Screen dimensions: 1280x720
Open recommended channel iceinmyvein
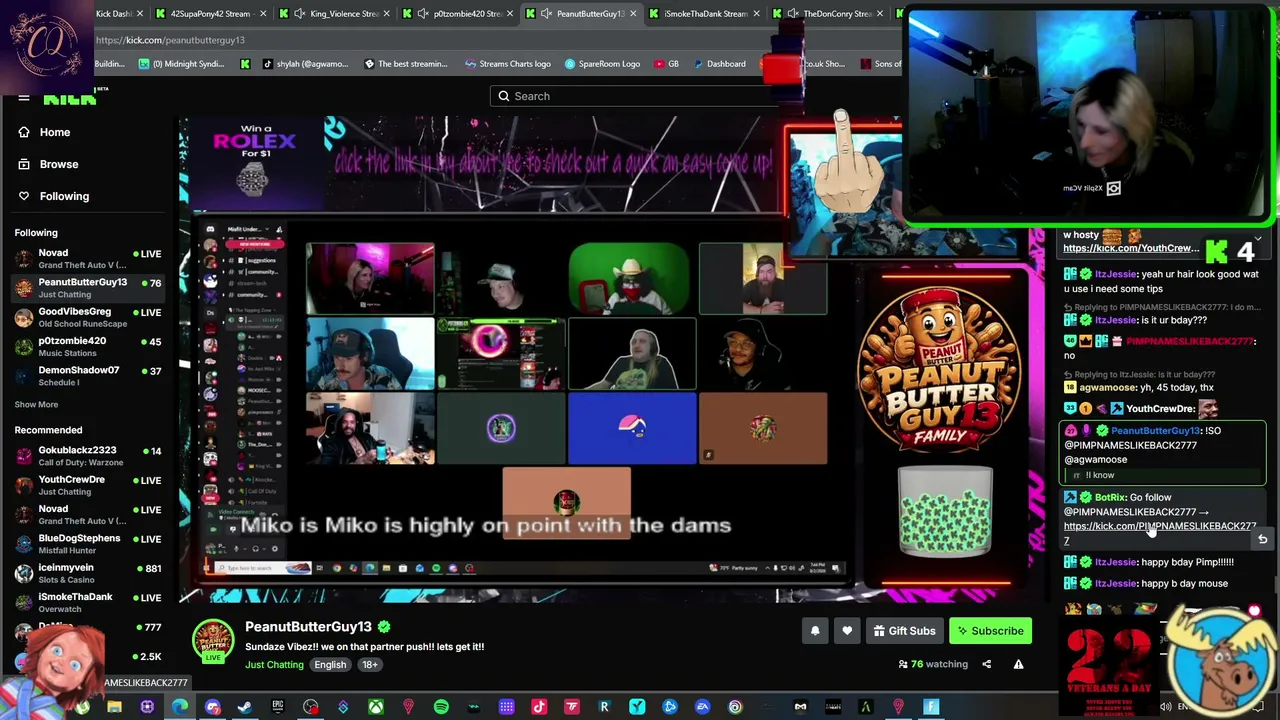click(88, 573)
